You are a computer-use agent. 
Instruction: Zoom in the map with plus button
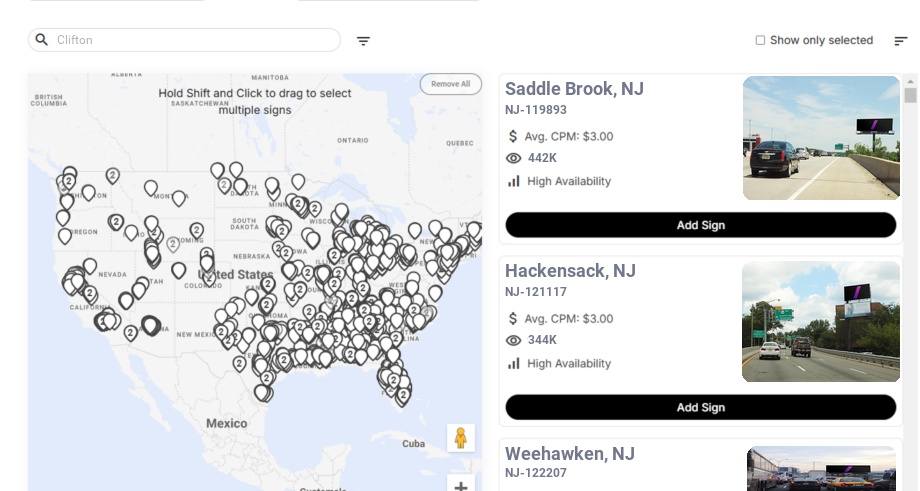click(461, 486)
